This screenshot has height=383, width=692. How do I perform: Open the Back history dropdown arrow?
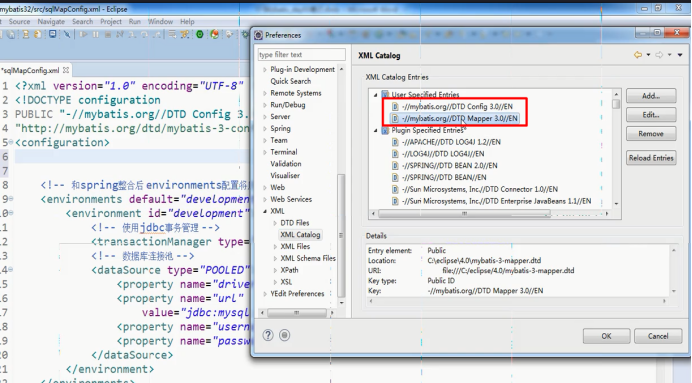coord(648,55)
